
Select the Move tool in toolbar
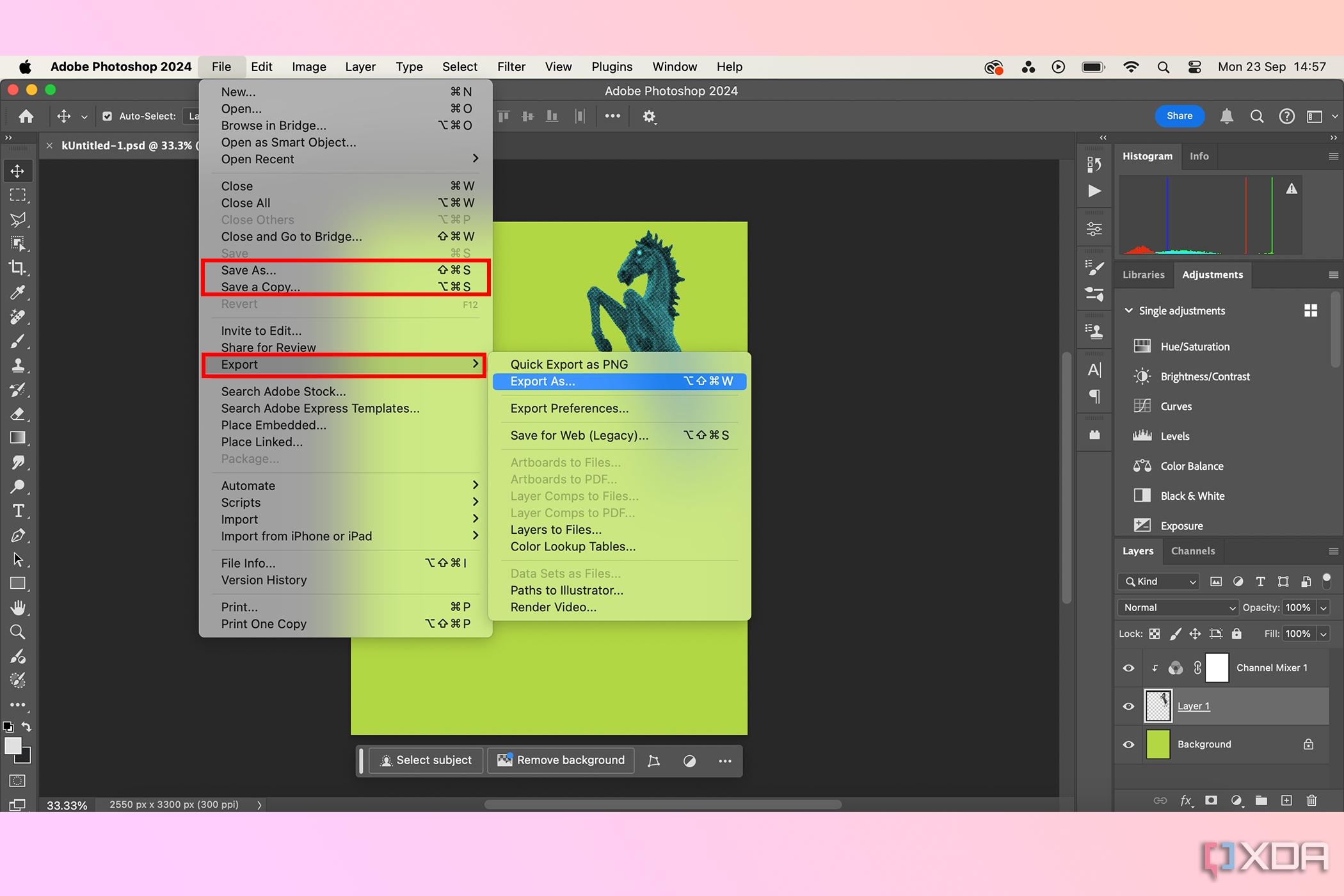pyautogui.click(x=16, y=171)
